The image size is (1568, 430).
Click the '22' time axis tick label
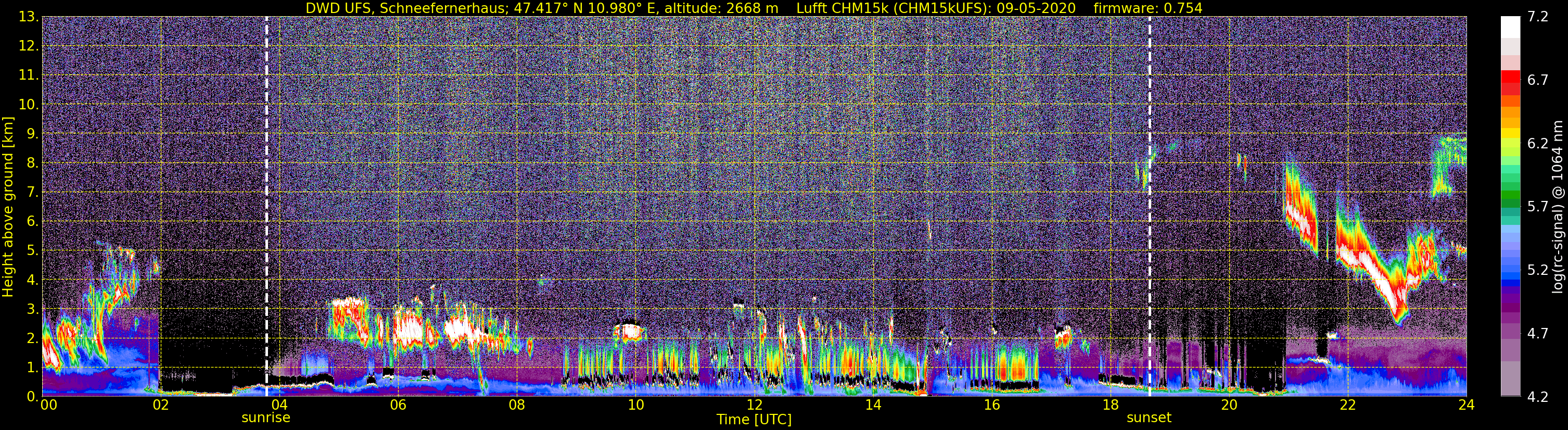tap(1348, 405)
